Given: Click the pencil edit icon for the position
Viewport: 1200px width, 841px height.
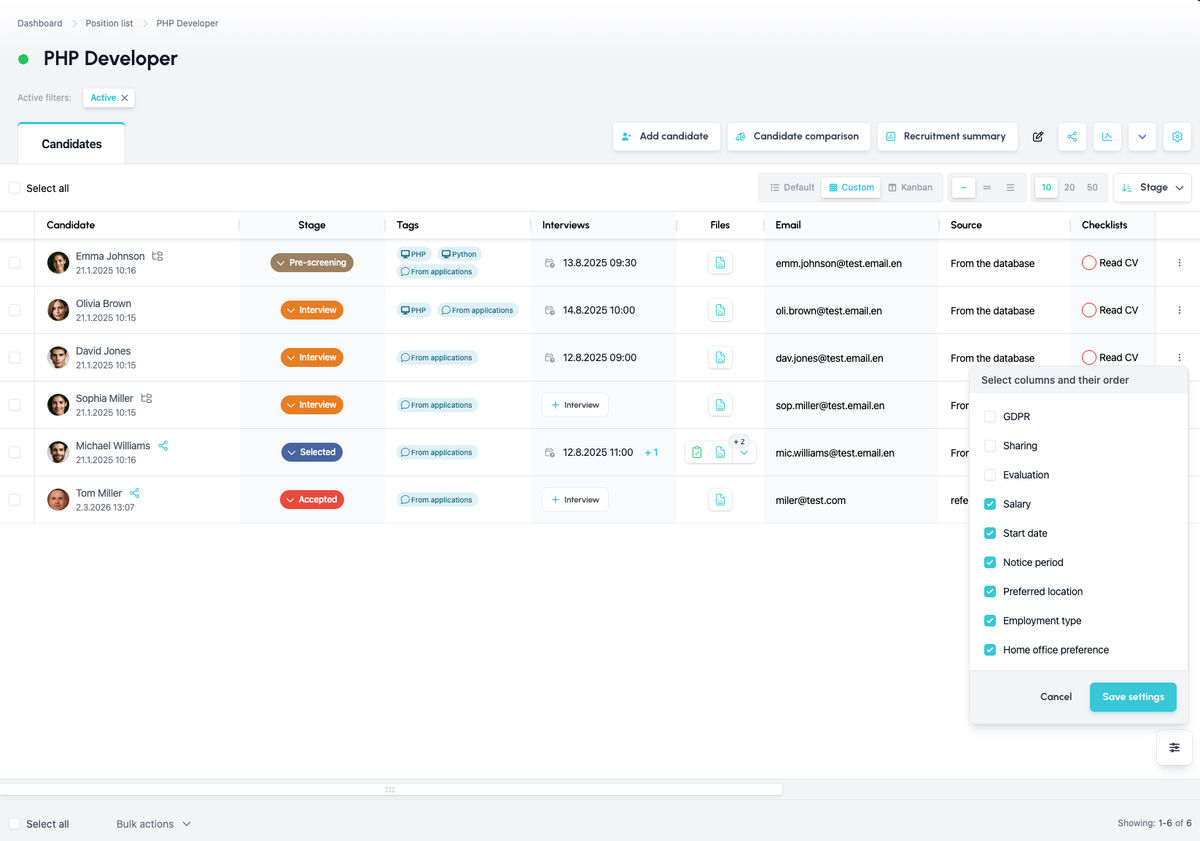Looking at the screenshot, I should tap(1038, 137).
